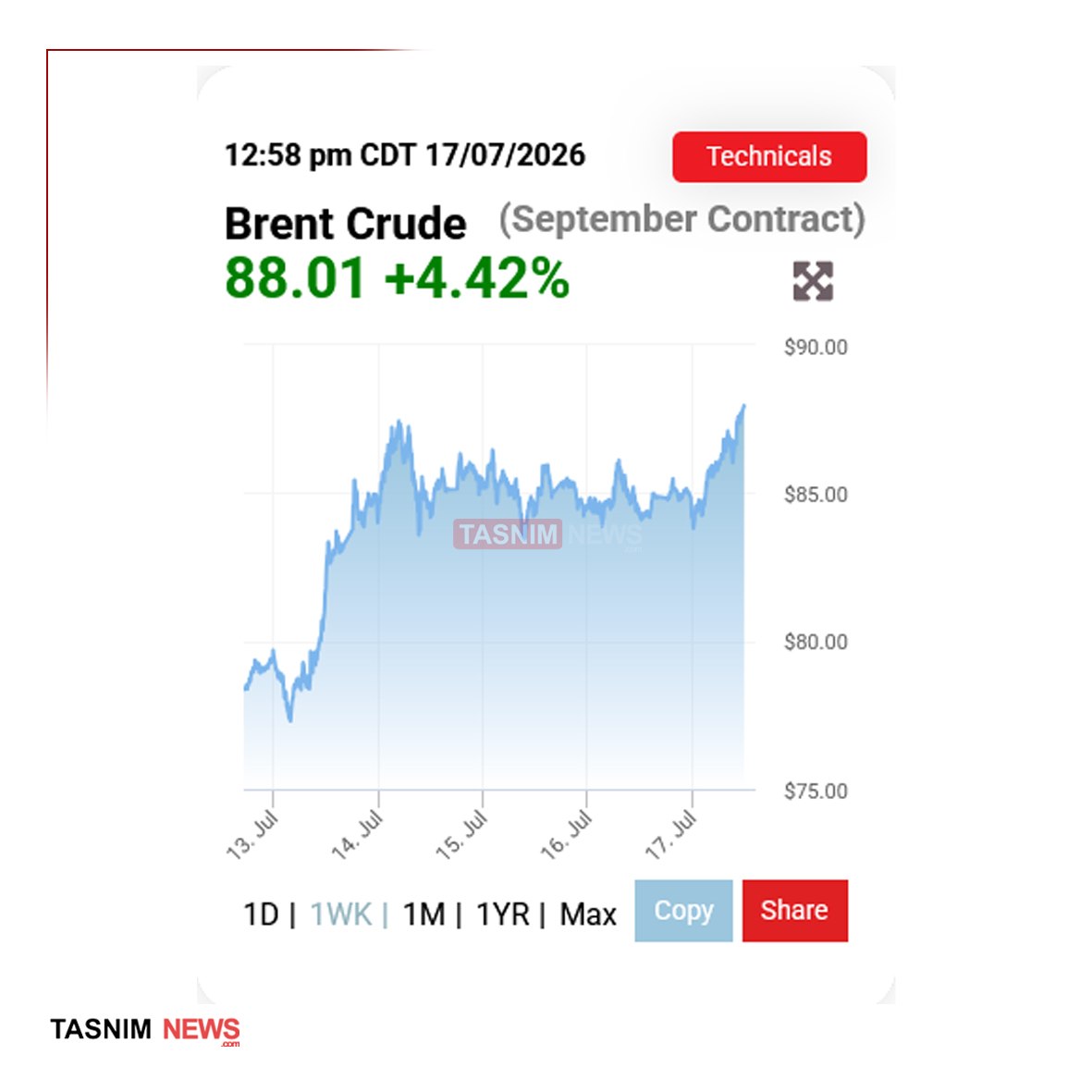This screenshot has width=1092, height=1092.
Task: Switch chart to 1YR range
Action: (503, 914)
